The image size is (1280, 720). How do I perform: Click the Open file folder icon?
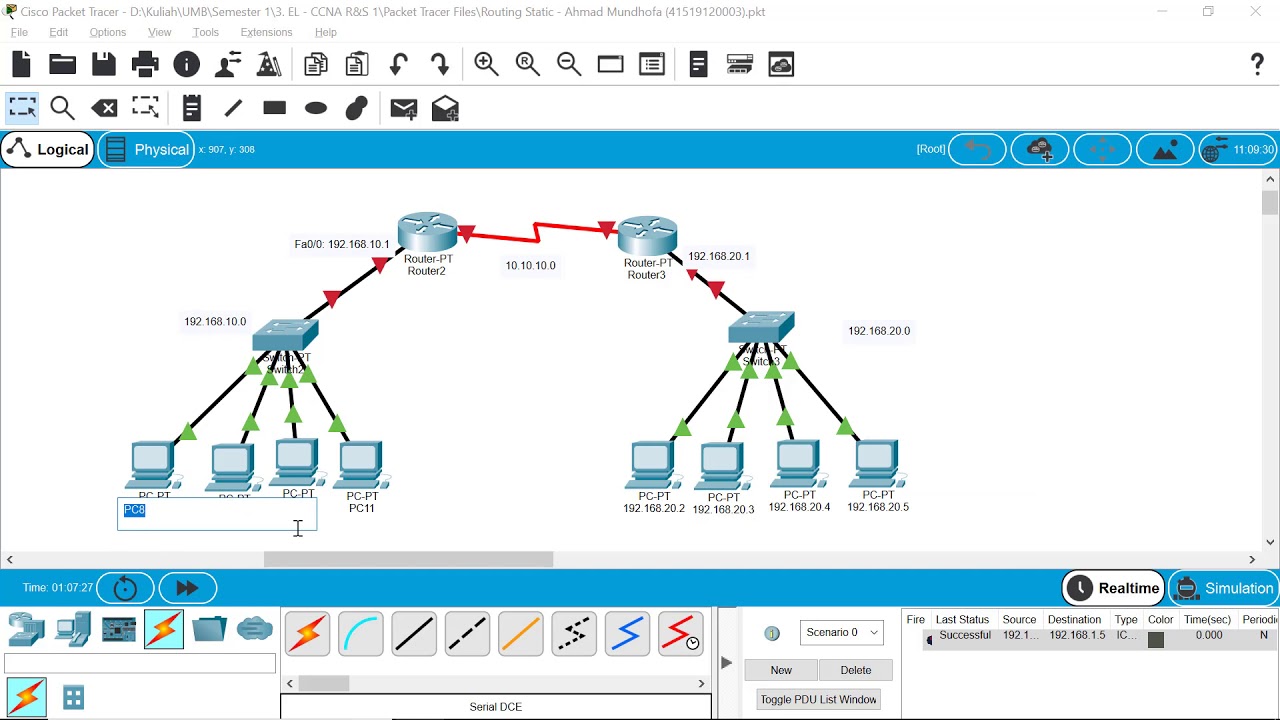click(62, 65)
